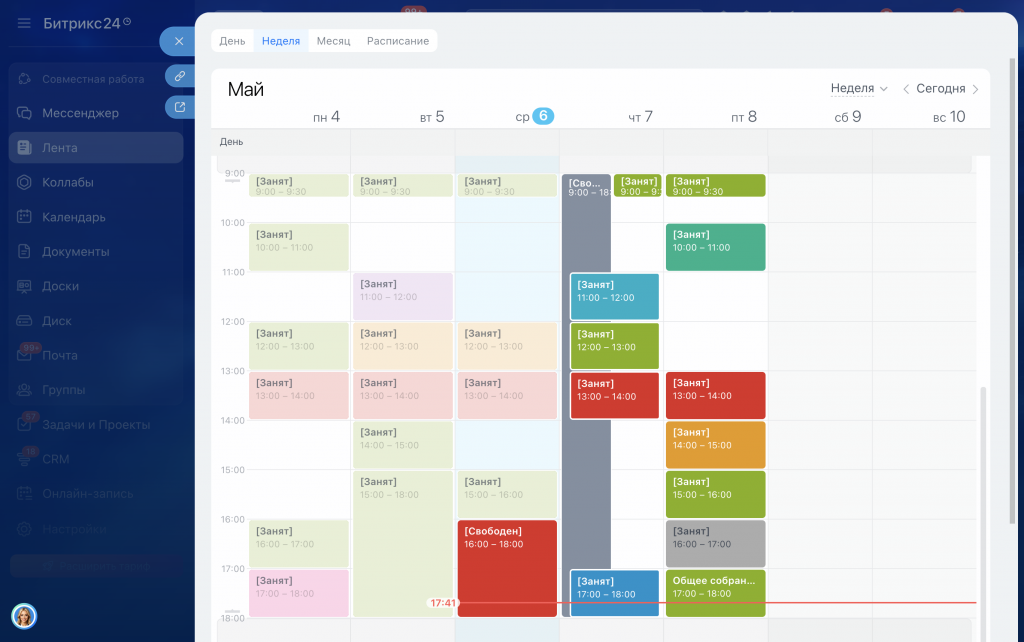Click the сб 9 day header

coord(848,117)
